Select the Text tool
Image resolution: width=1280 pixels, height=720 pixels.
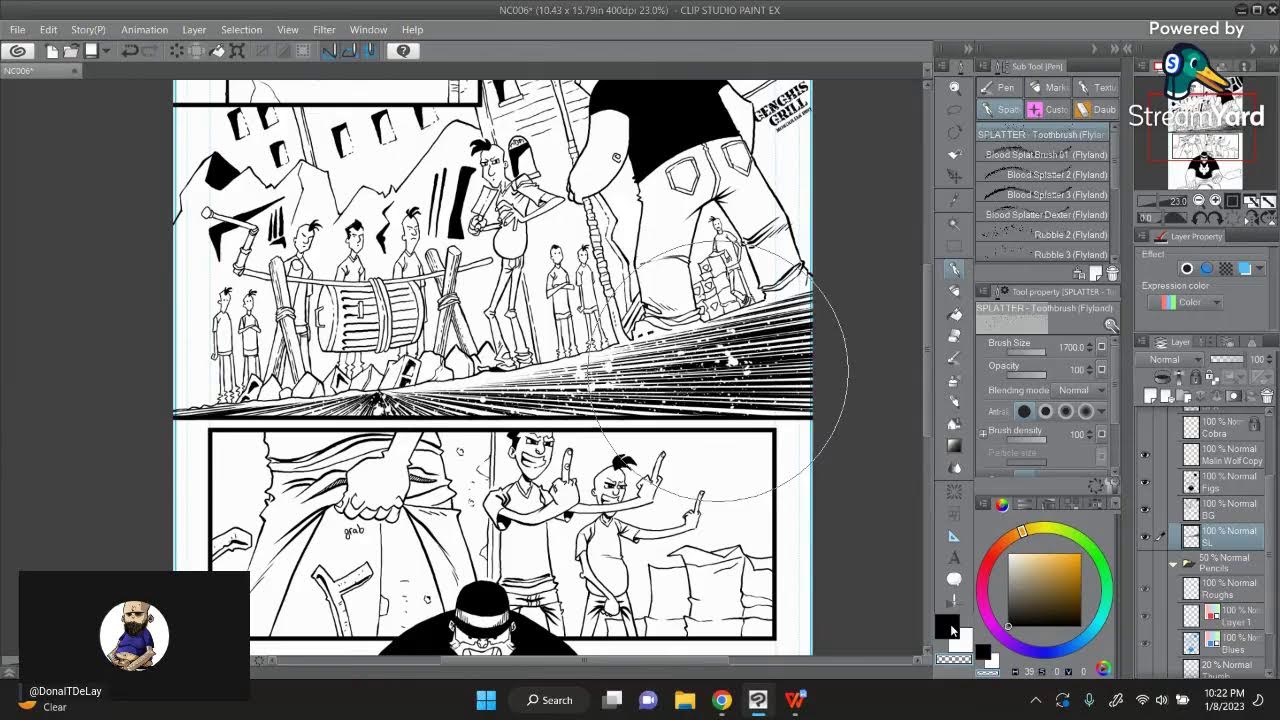[x=954, y=558]
